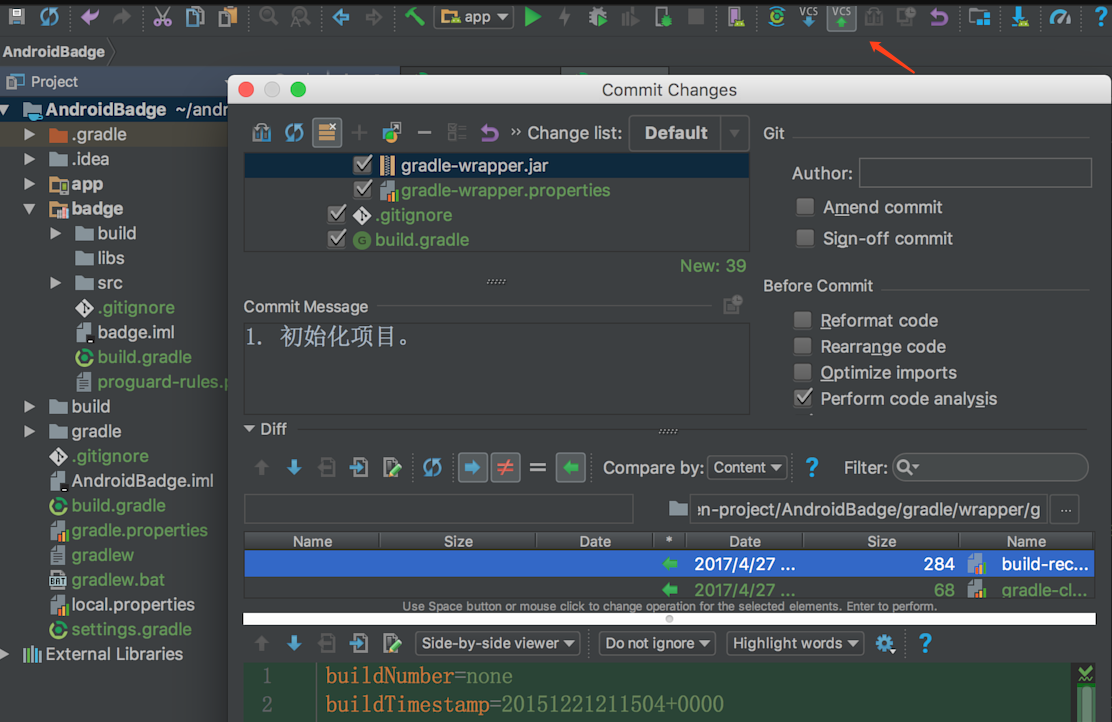Collapse the AndroidBadge root node
Viewport: 1112px width, 722px height.
pos(6,110)
